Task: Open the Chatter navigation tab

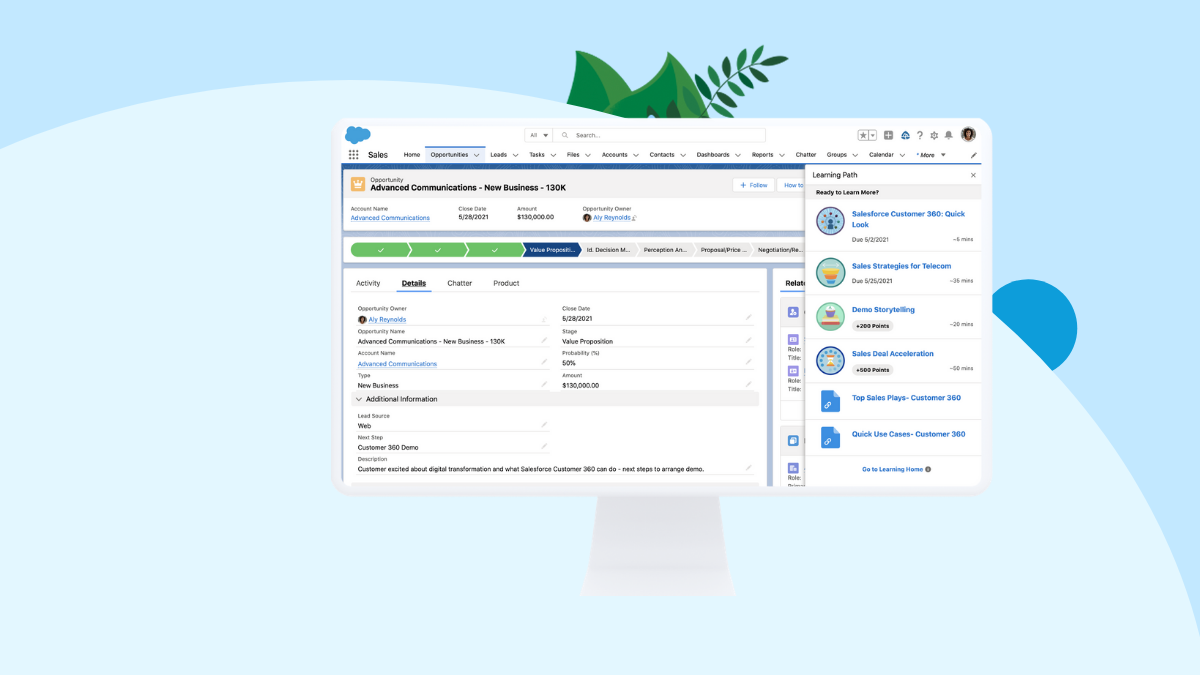Action: coord(806,155)
